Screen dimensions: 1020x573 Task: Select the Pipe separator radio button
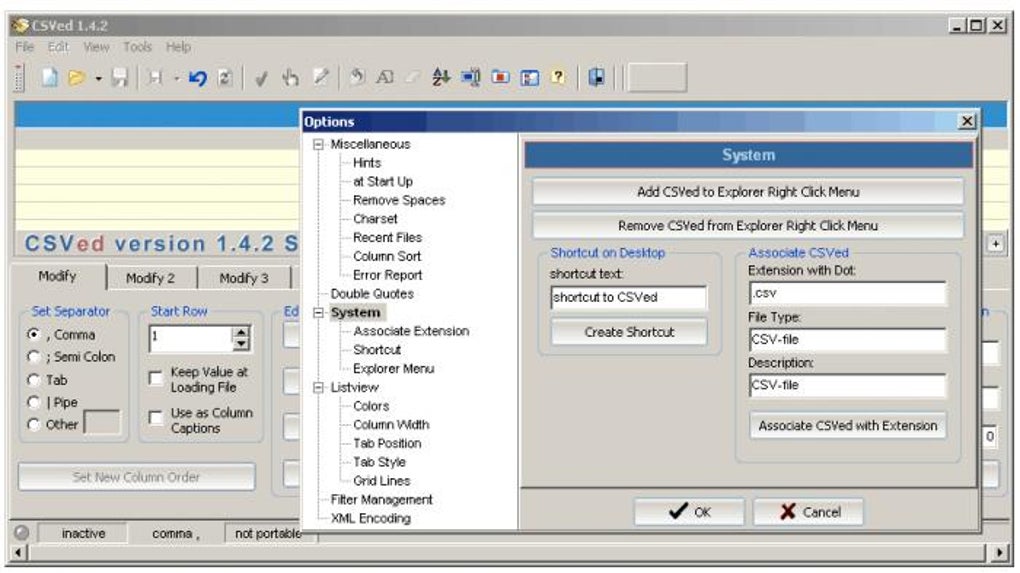34,403
